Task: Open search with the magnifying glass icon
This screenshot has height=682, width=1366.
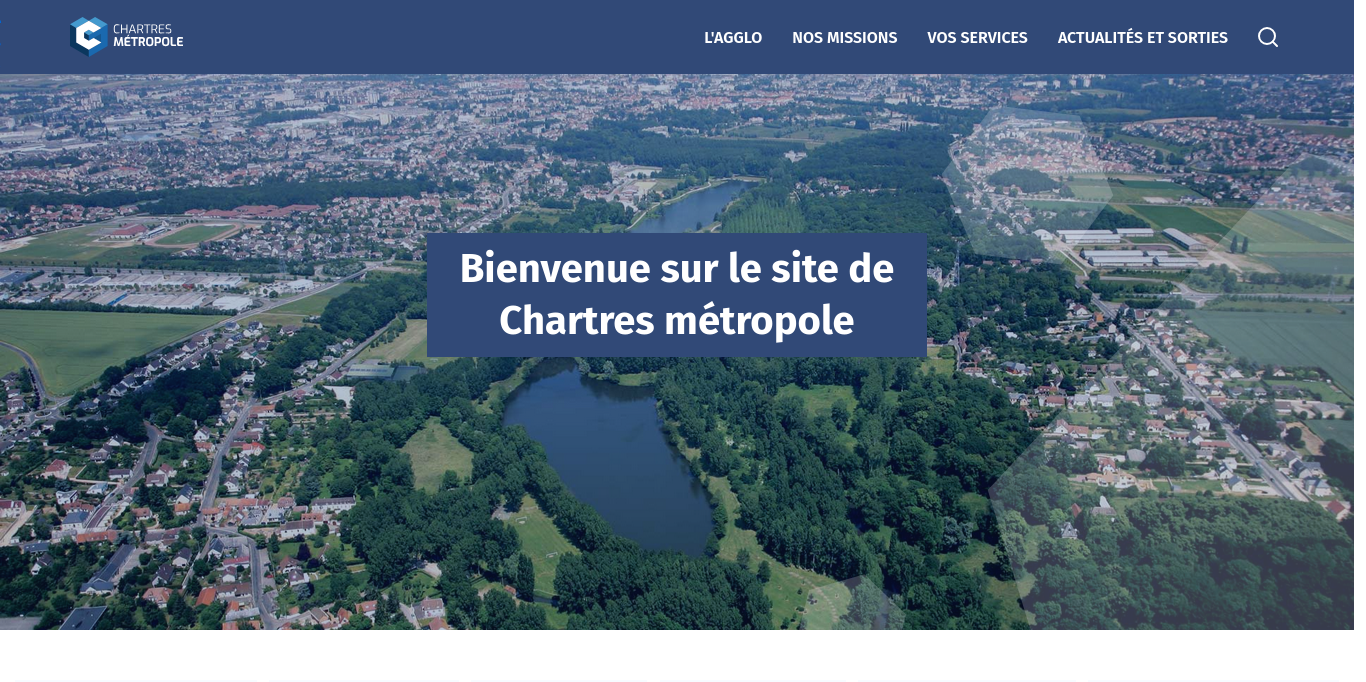Action: click(1267, 37)
